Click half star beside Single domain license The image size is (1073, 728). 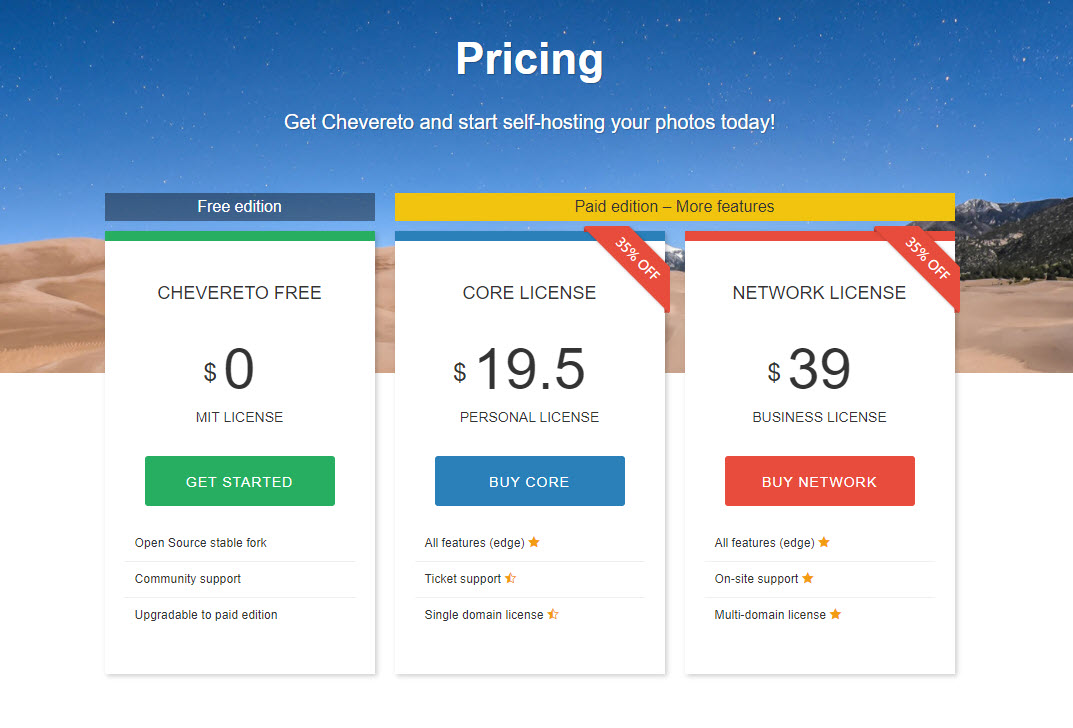pos(553,614)
